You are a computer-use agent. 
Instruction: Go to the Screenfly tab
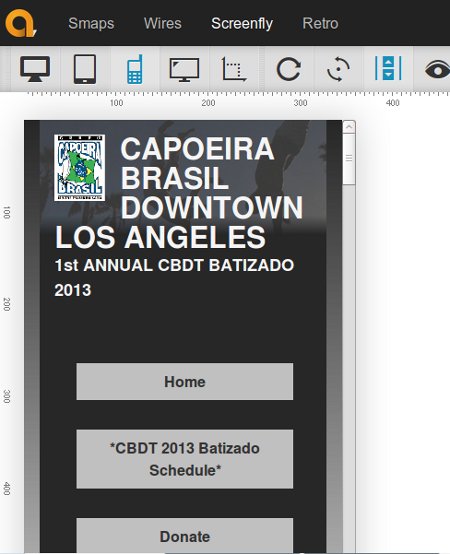(242, 24)
